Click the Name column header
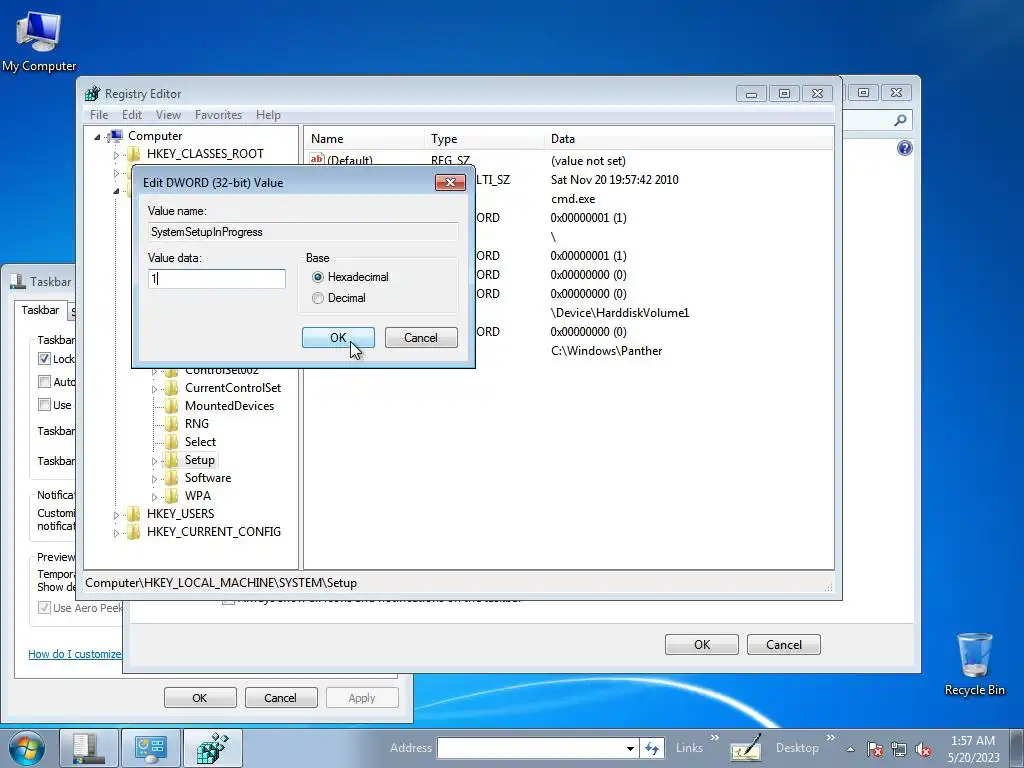This screenshot has width=1024, height=768. click(364, 138)
